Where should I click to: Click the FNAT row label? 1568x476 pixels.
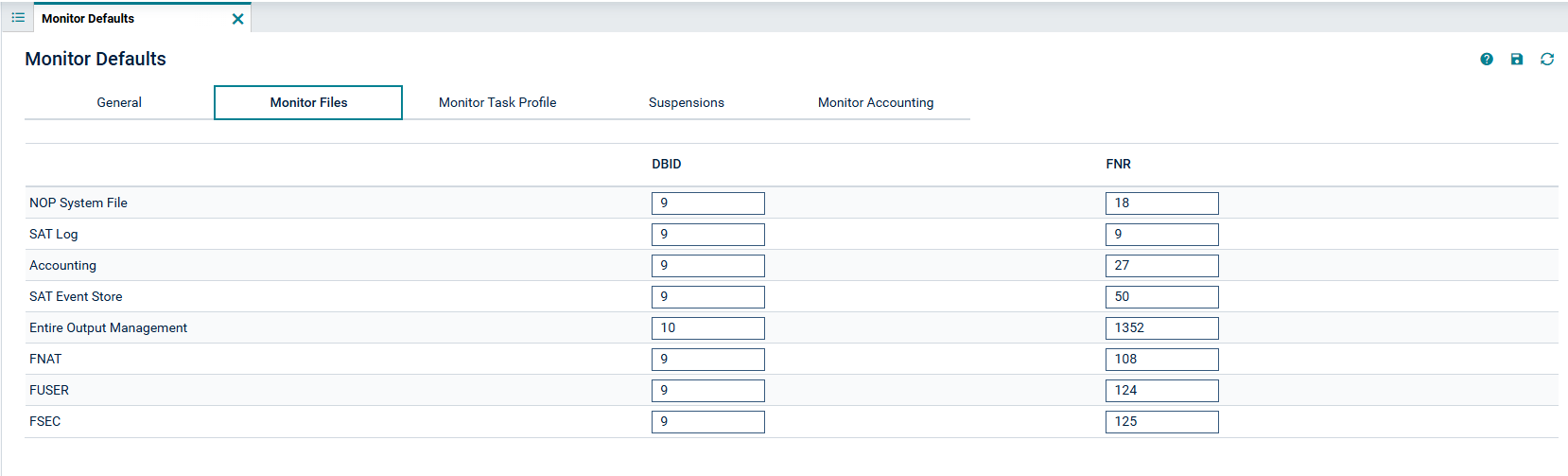coord(45,359)
